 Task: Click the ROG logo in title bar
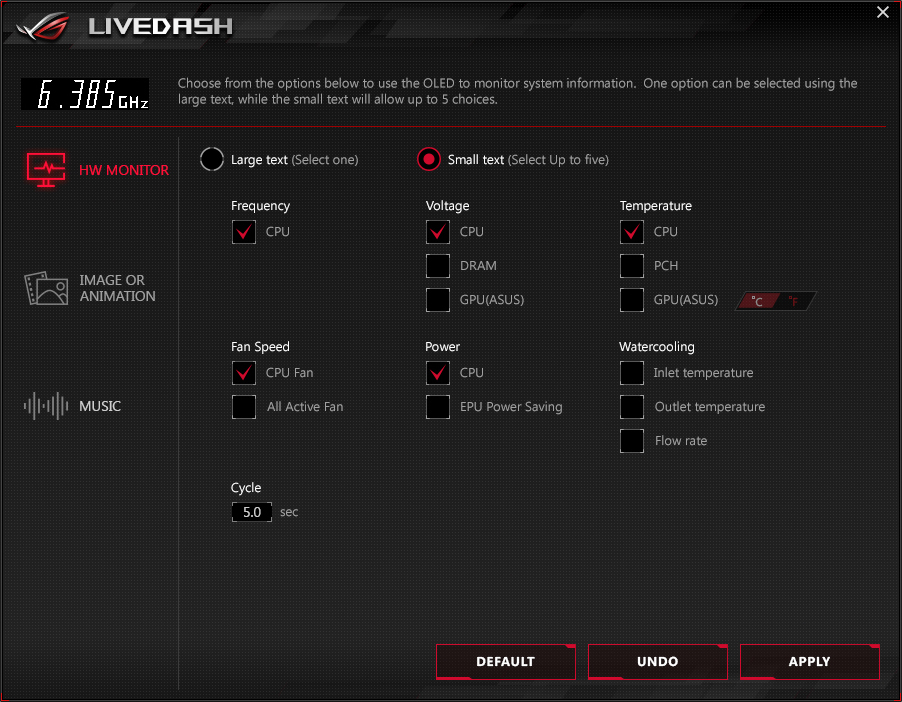click(43, 26)
